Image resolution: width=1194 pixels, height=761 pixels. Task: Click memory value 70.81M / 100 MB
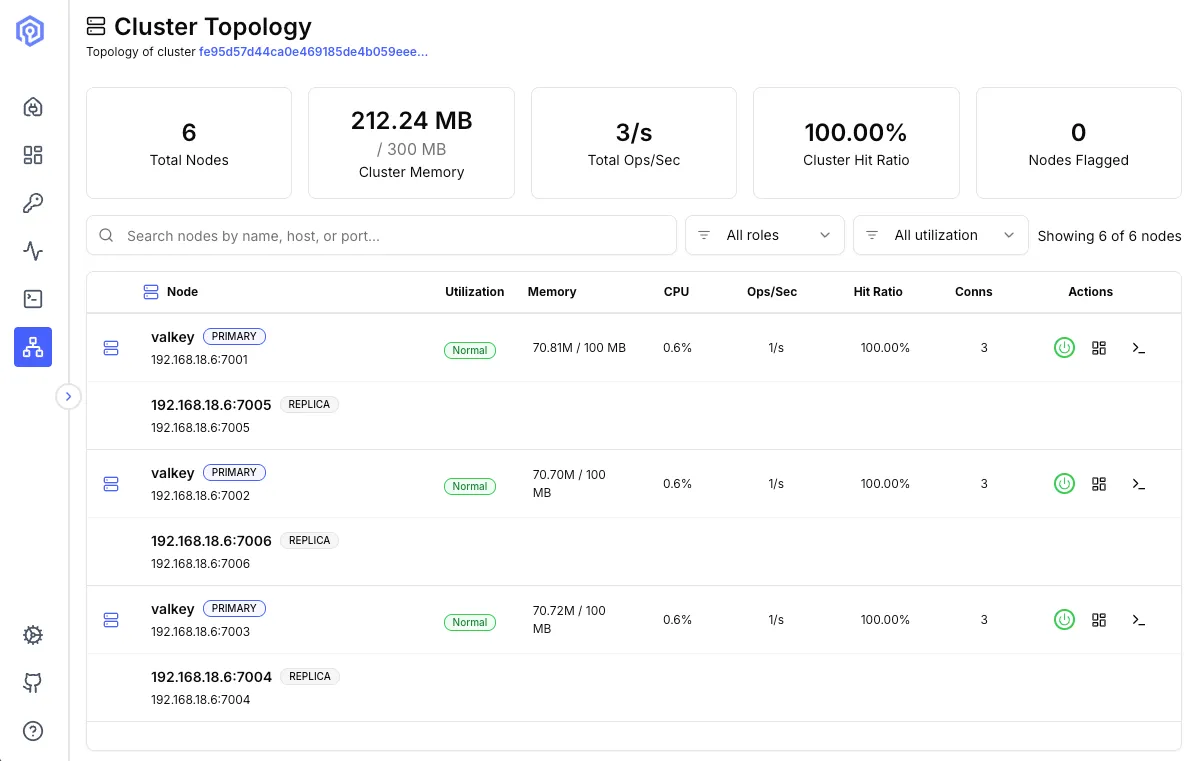(579, 348)
